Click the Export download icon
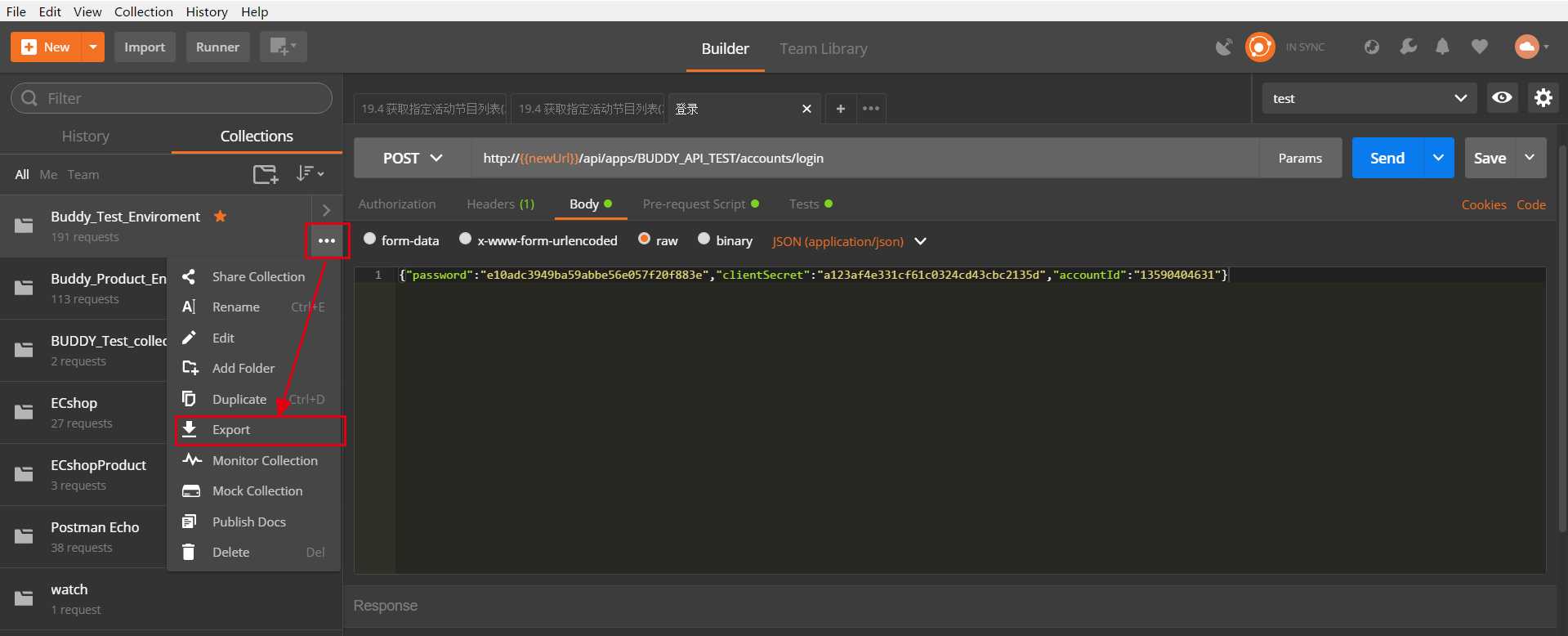The height and width of the screenshot is (636, 1568). [189, 429]
